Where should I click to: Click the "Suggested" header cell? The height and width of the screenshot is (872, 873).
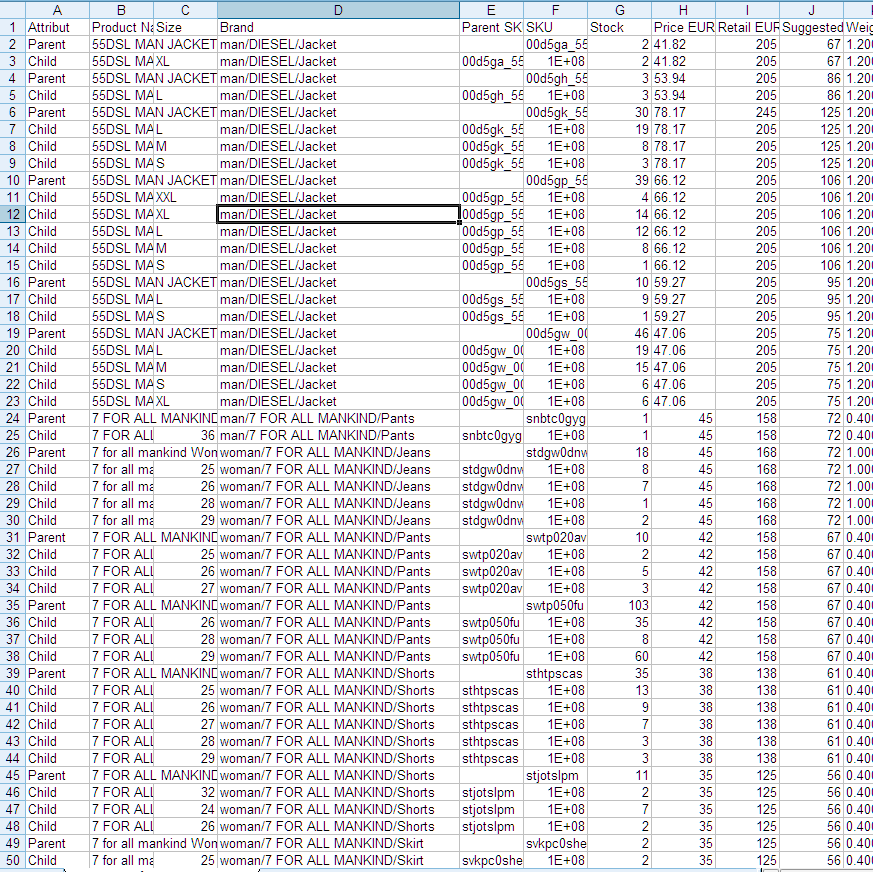(x=812, y=27)
